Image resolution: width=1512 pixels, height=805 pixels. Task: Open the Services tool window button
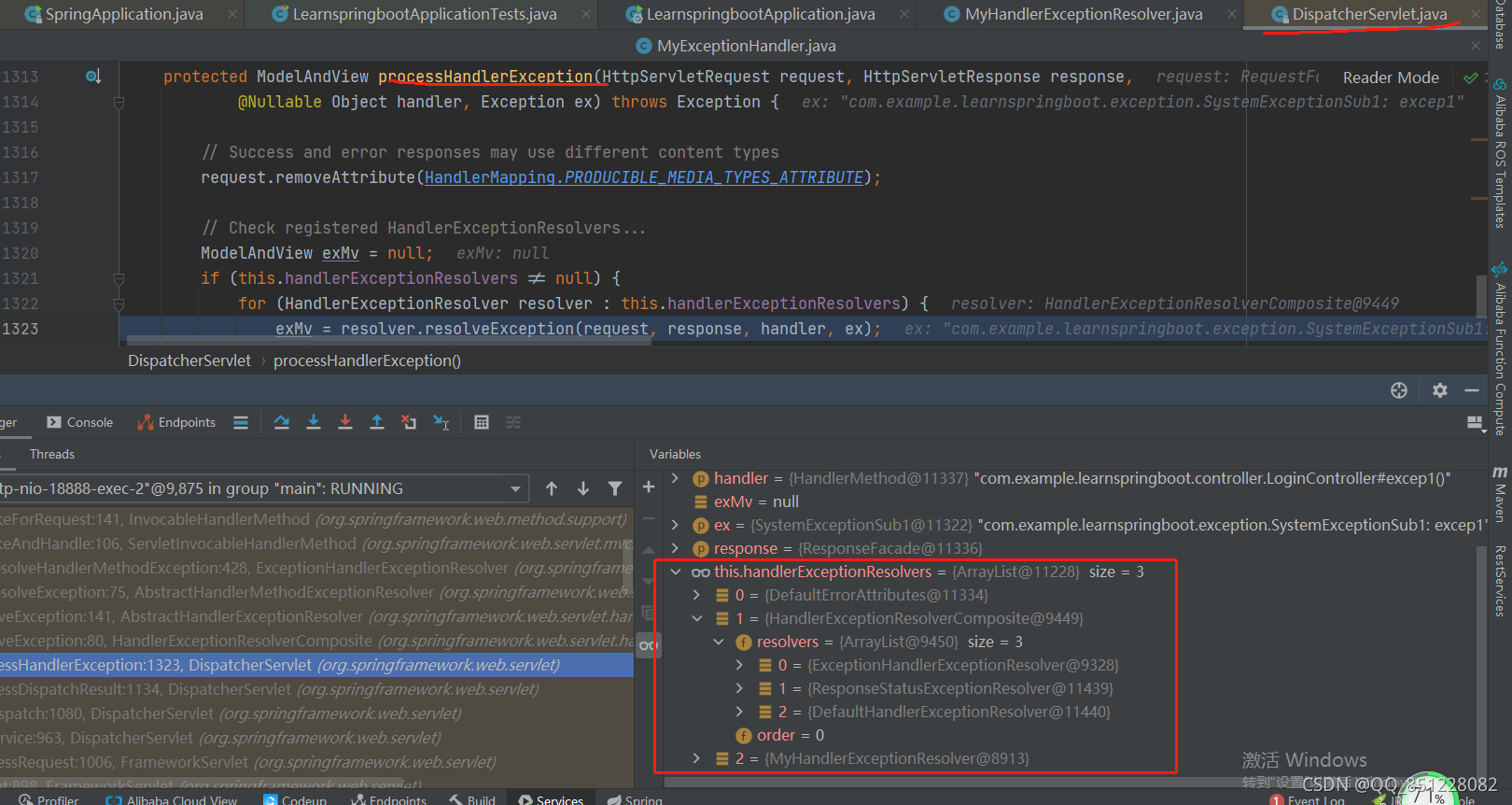pos(551,799)
